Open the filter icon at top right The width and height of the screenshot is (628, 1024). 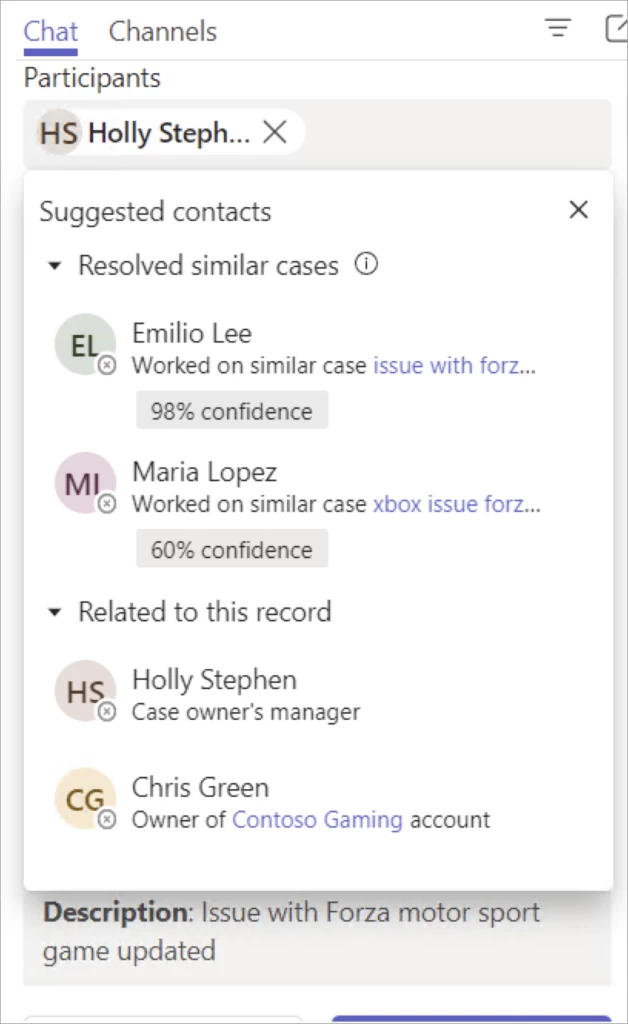pos(558,28)
